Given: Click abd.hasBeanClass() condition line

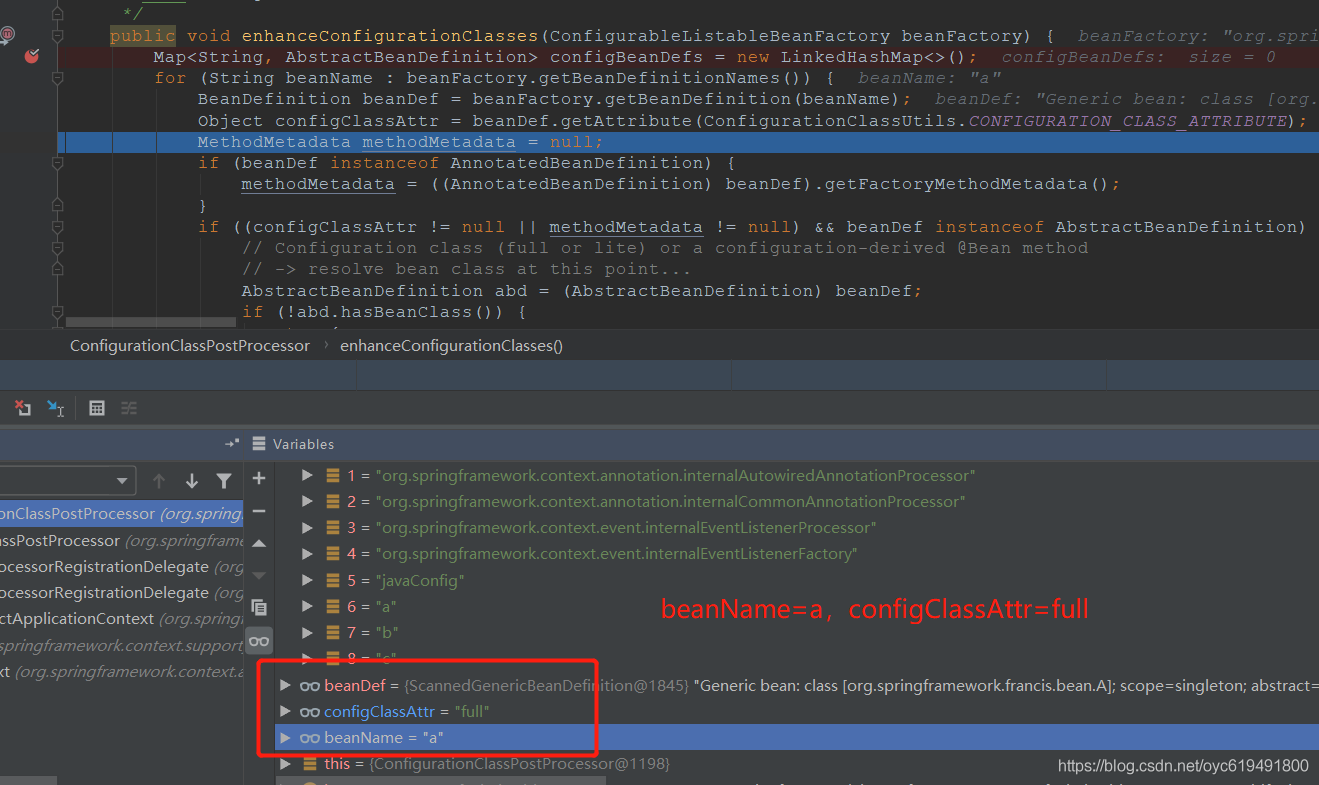Looking at the screenshot, I should click(x=383, y=312).
